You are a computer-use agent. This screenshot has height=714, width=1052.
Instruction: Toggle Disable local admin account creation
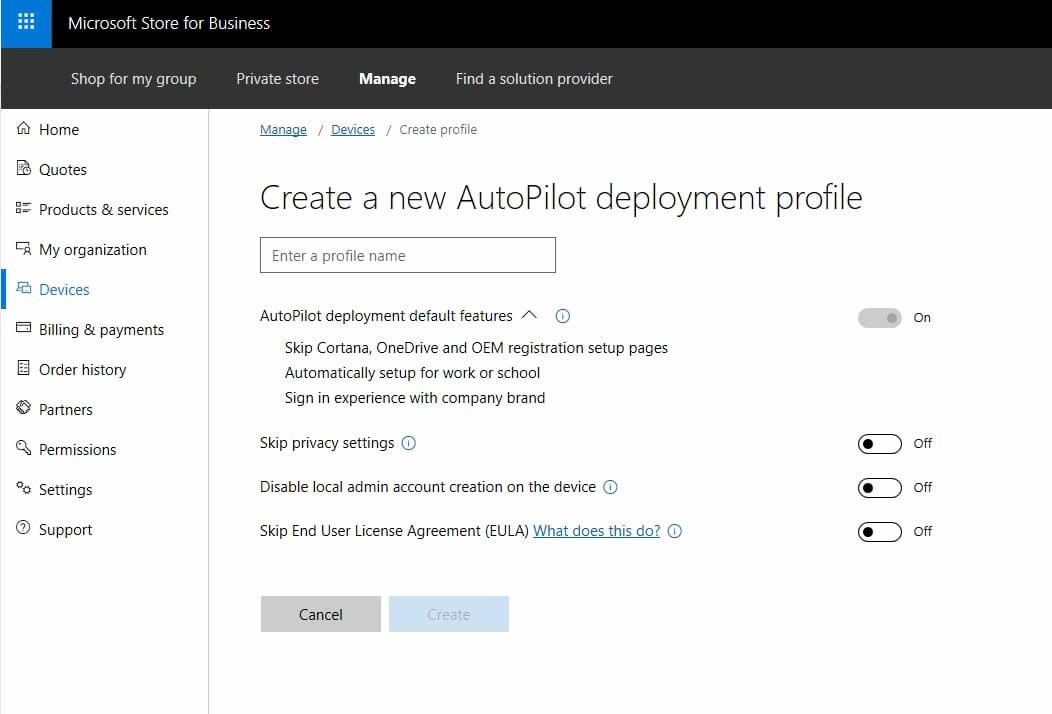click(x=879, y=487)
